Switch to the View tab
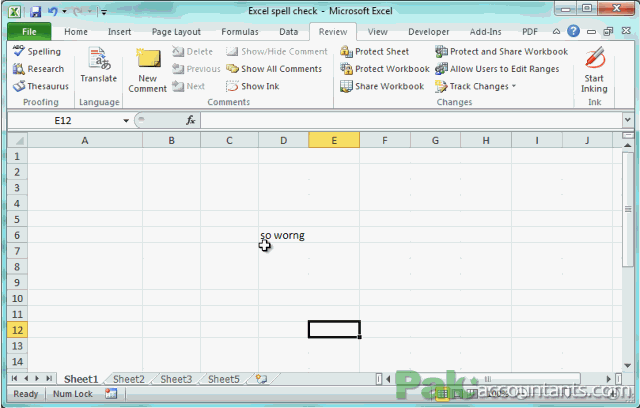 coord(377,31)
